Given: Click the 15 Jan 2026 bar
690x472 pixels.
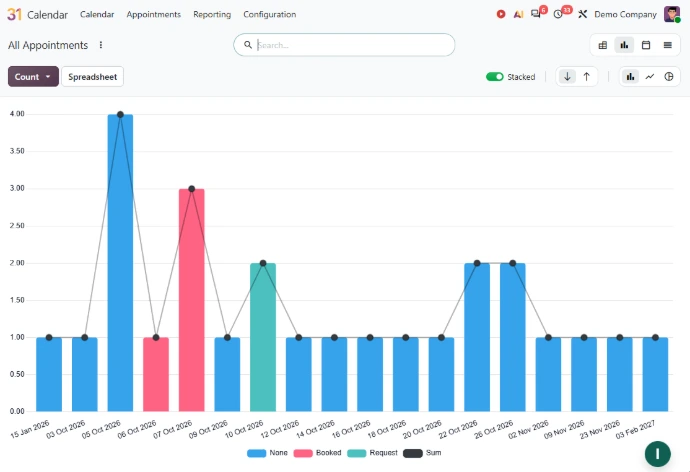Looking at the screenshot, I should pos(49,375).
